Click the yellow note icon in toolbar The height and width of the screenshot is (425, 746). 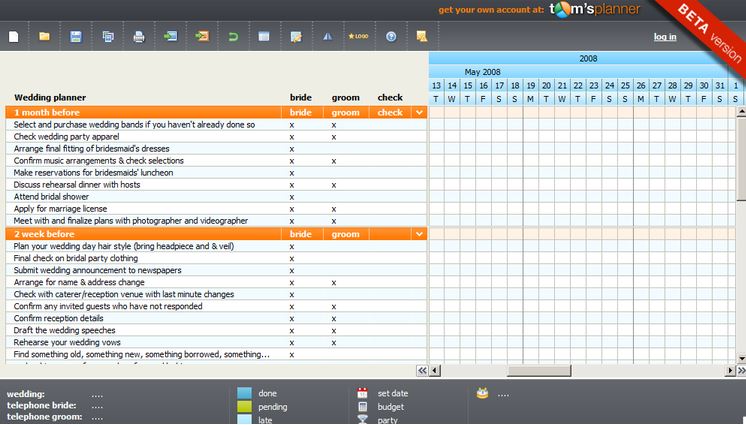[422, 36]
